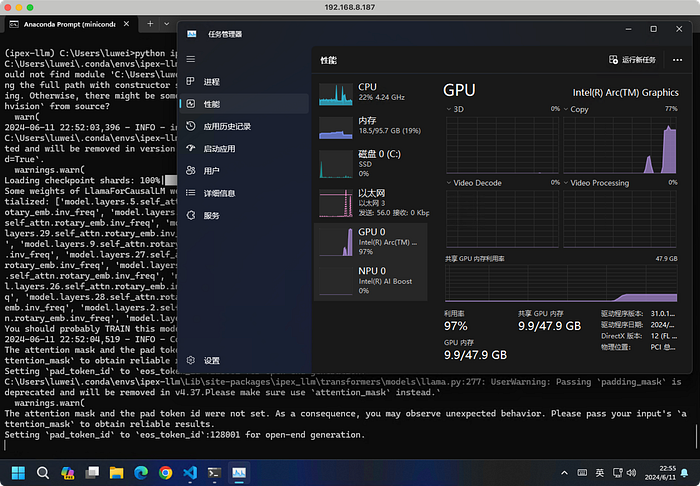Click the 共享 GPU 内存利用率 graph
Screen dimensions: 700x486
561,282
